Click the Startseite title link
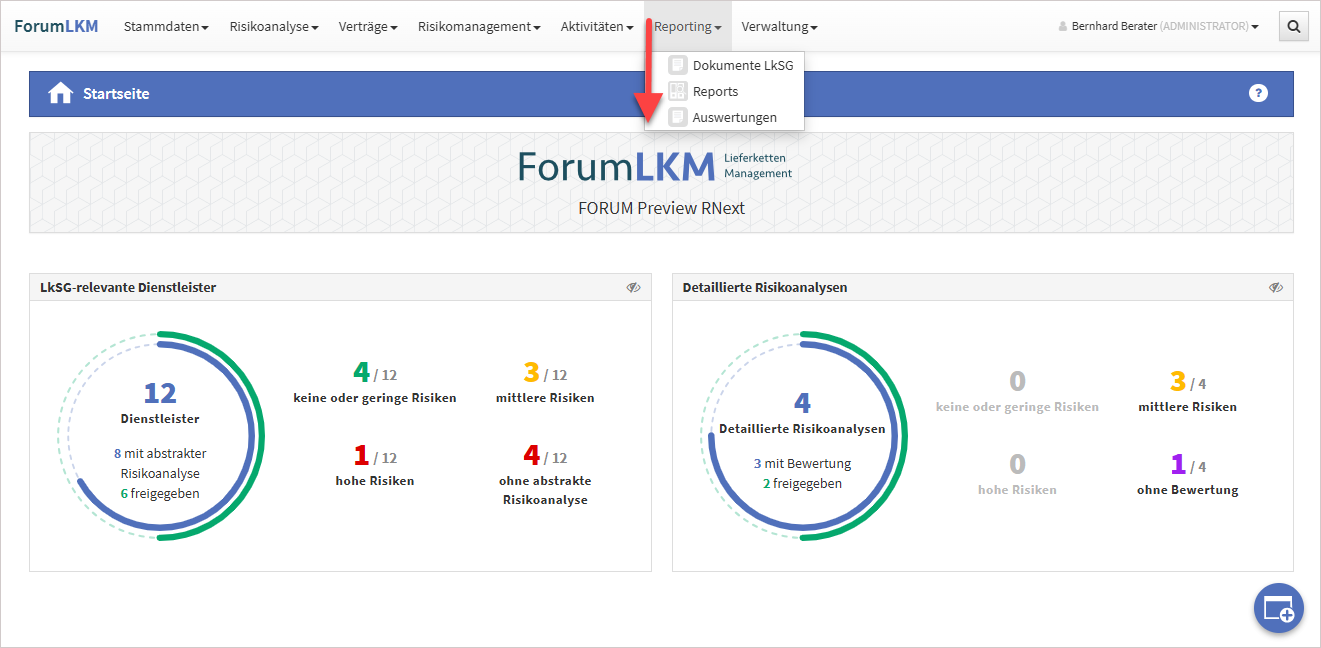Viewport: 1321px width, 648px height. click(x=116, y=94)
